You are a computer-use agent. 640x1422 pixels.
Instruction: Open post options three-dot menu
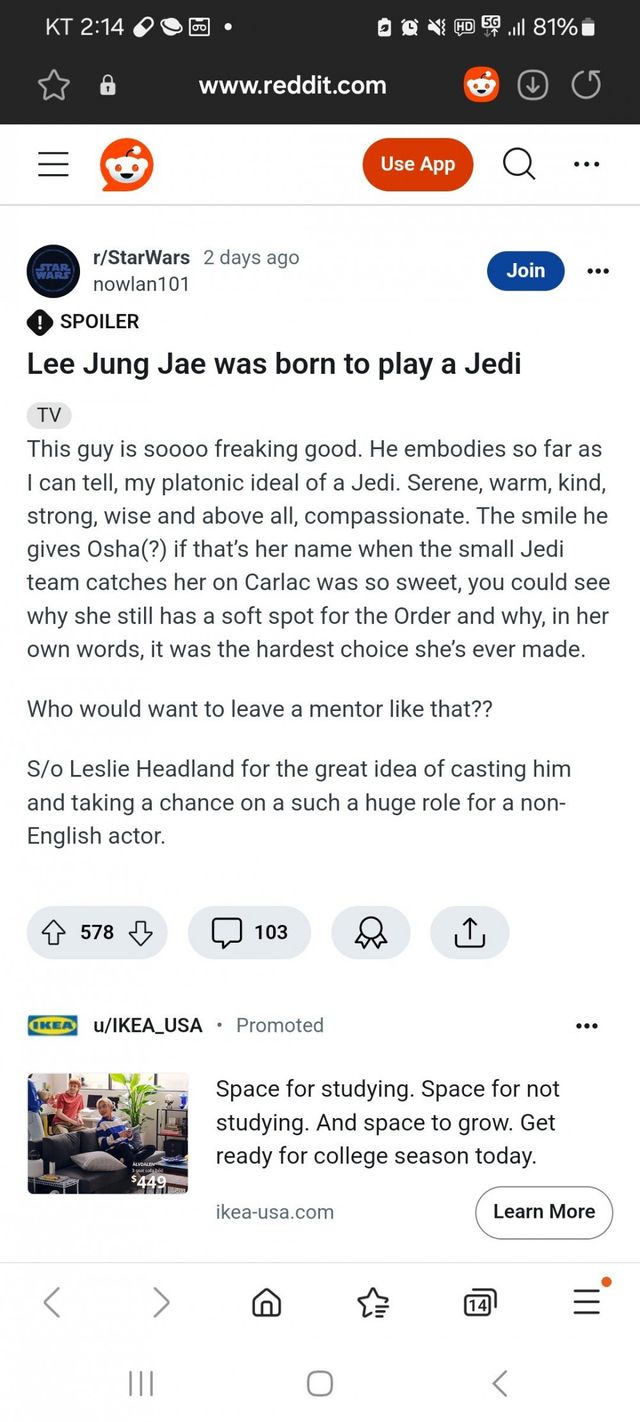click(597, 271)
